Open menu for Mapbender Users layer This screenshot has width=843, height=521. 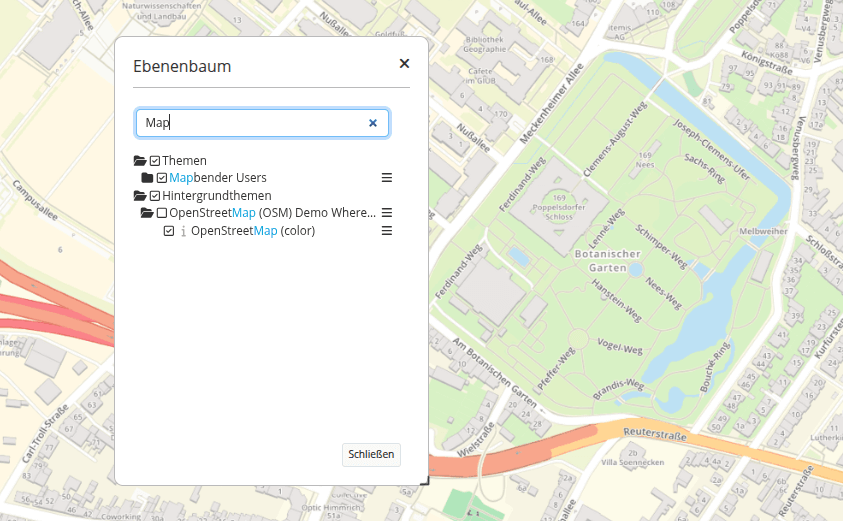tap(387, 178)
